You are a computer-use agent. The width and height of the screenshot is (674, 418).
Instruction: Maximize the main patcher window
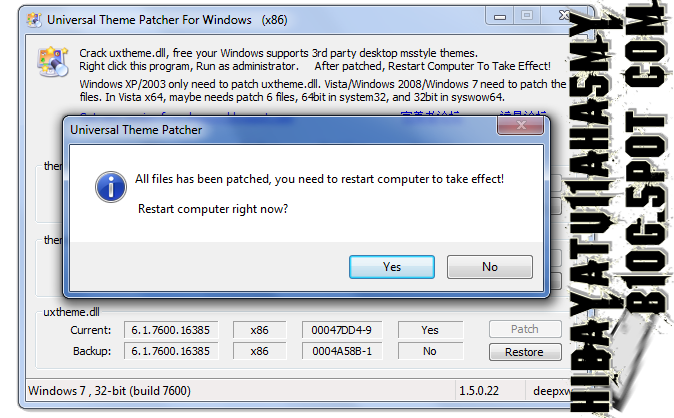pos(527,16)
